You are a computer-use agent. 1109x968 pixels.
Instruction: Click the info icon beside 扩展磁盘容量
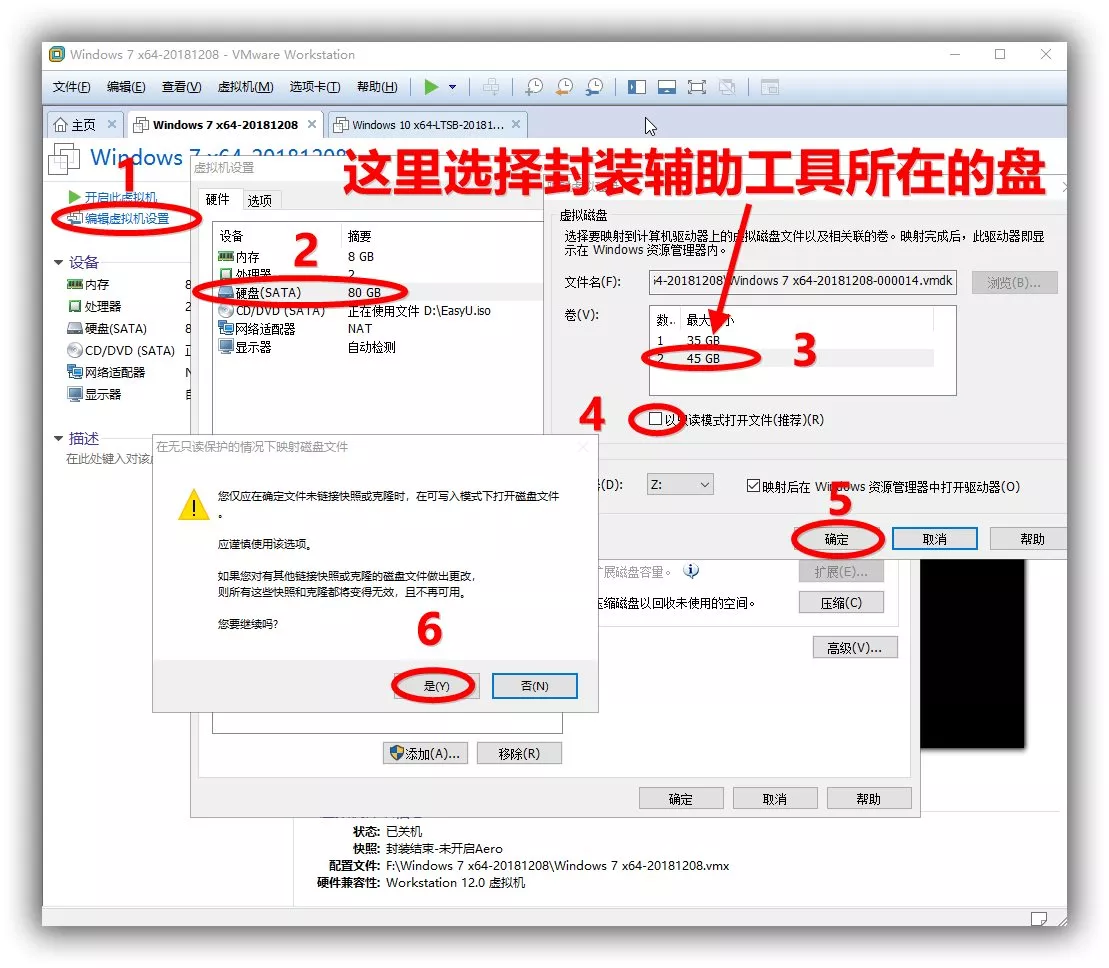691,571
